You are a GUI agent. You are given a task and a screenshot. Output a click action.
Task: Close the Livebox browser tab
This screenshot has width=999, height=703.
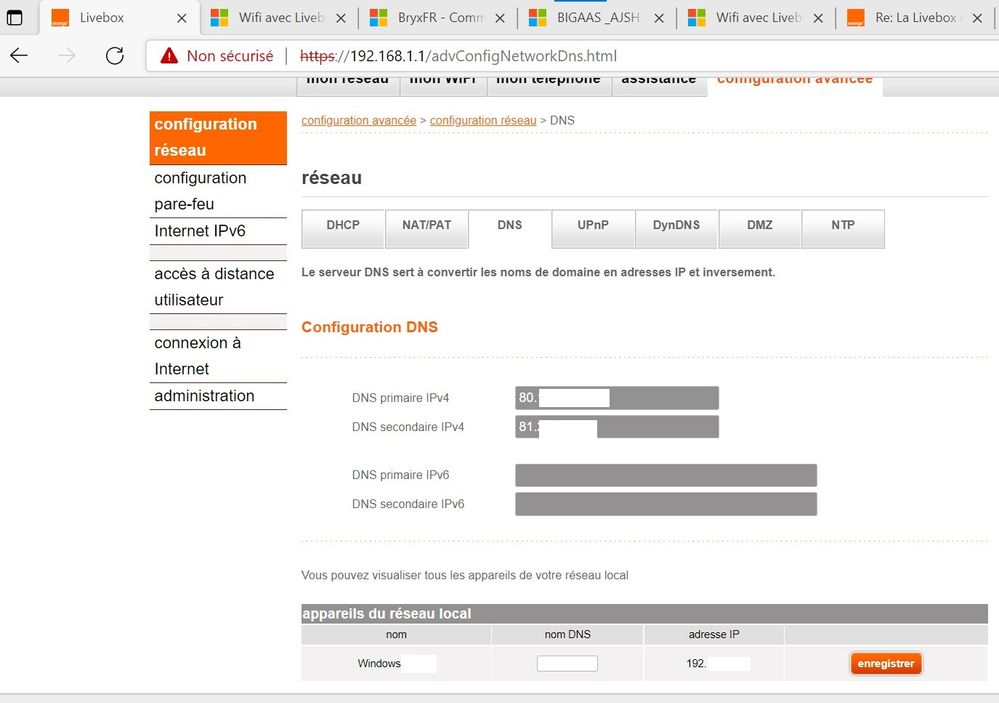pyautogui.click(x=181, y=18)
